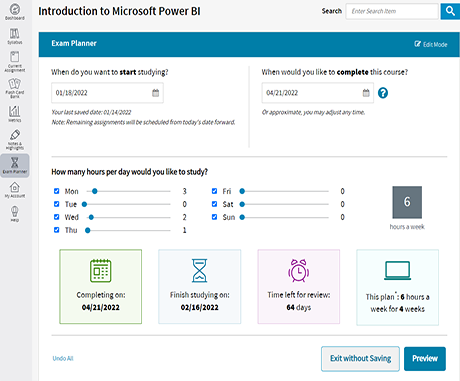Click the Sat hours slider handle
This screenshot has height=381, width=460.
[242, 204]
